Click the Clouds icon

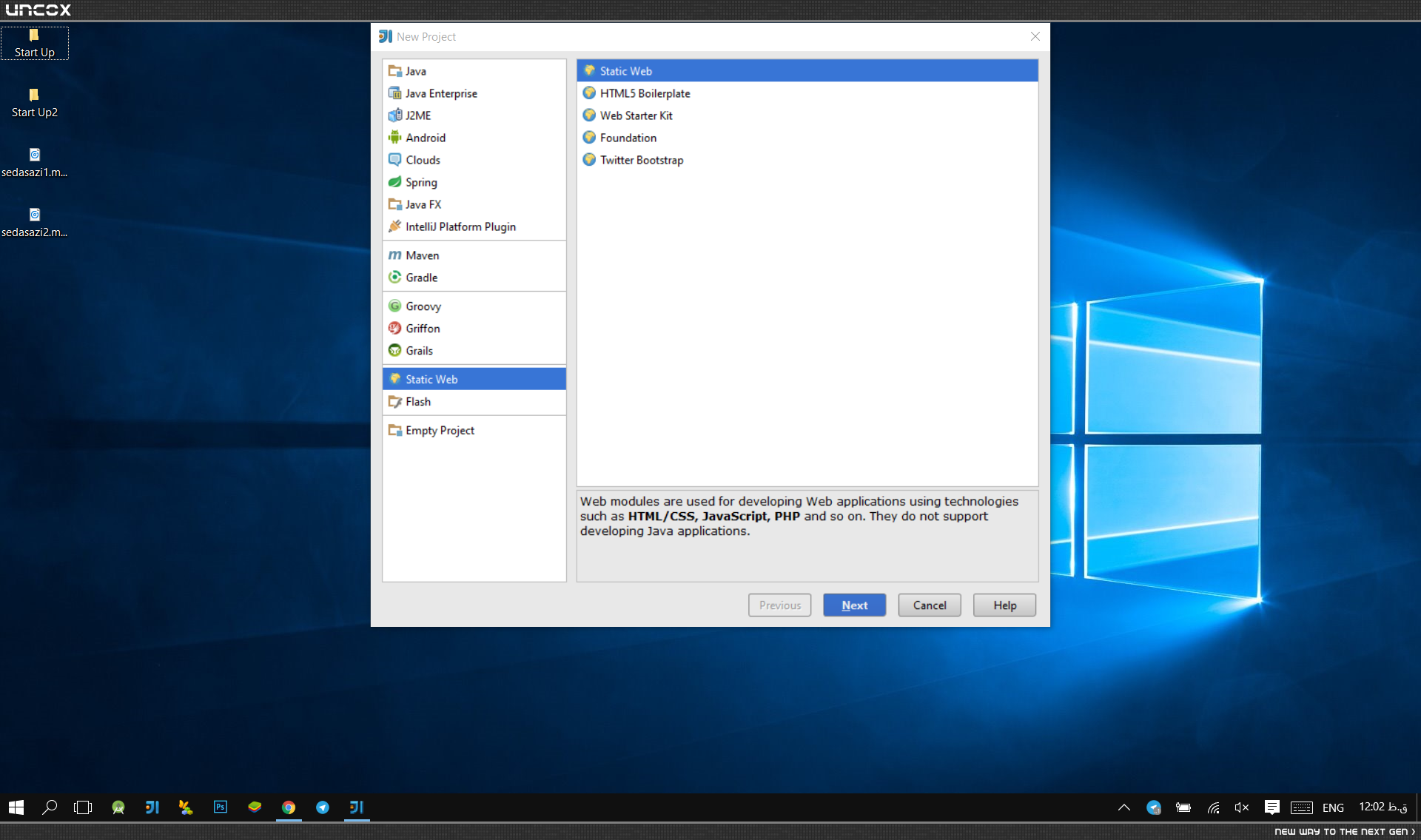point(395,160)
